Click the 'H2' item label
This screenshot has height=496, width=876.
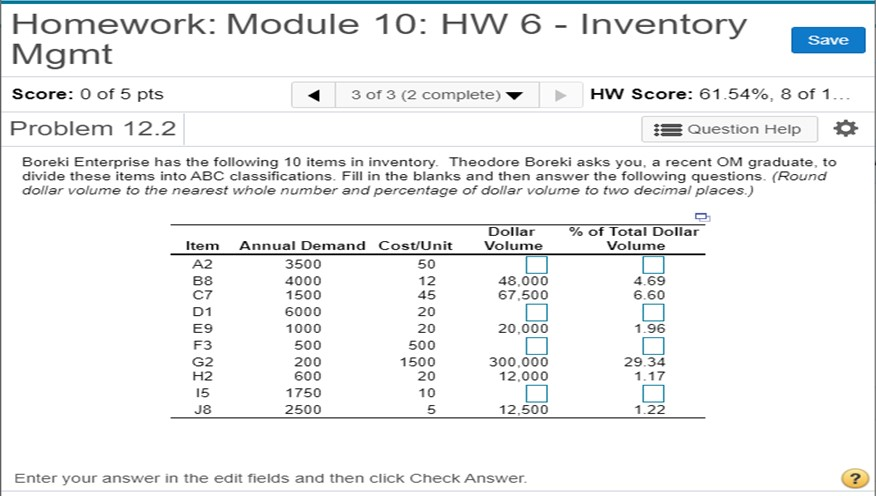[x=203, y=376]
